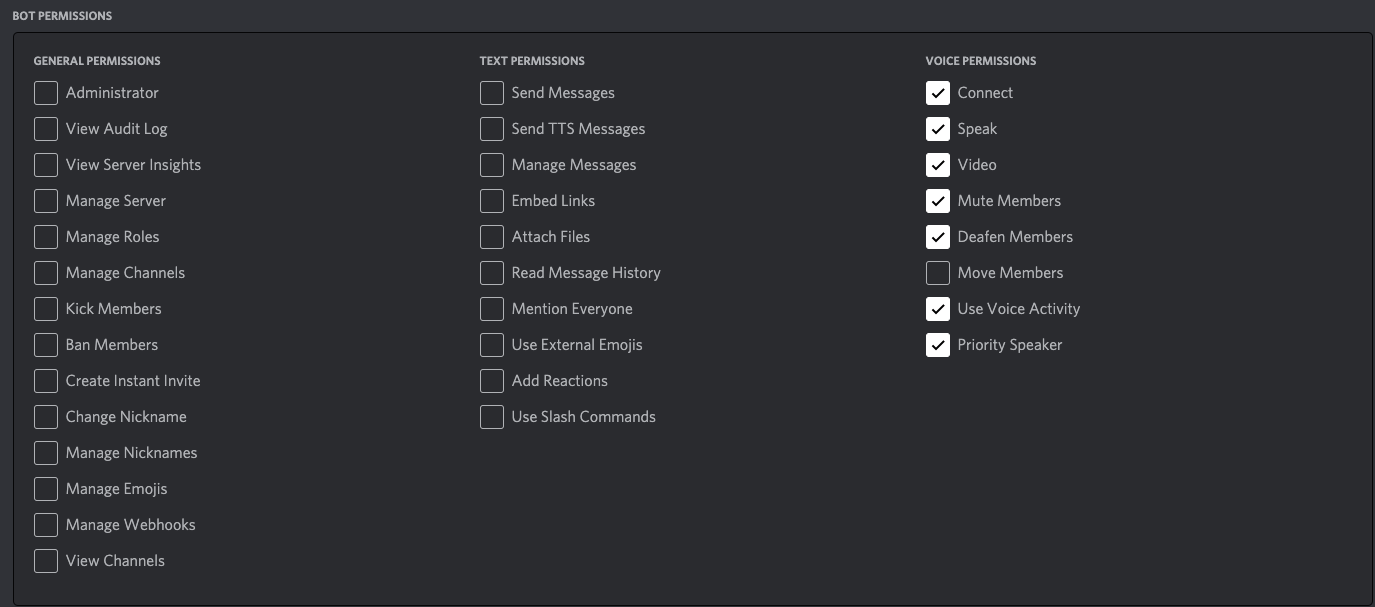Enable the Move Members permission
This screenshot has height=607, width=1375.
938,273
